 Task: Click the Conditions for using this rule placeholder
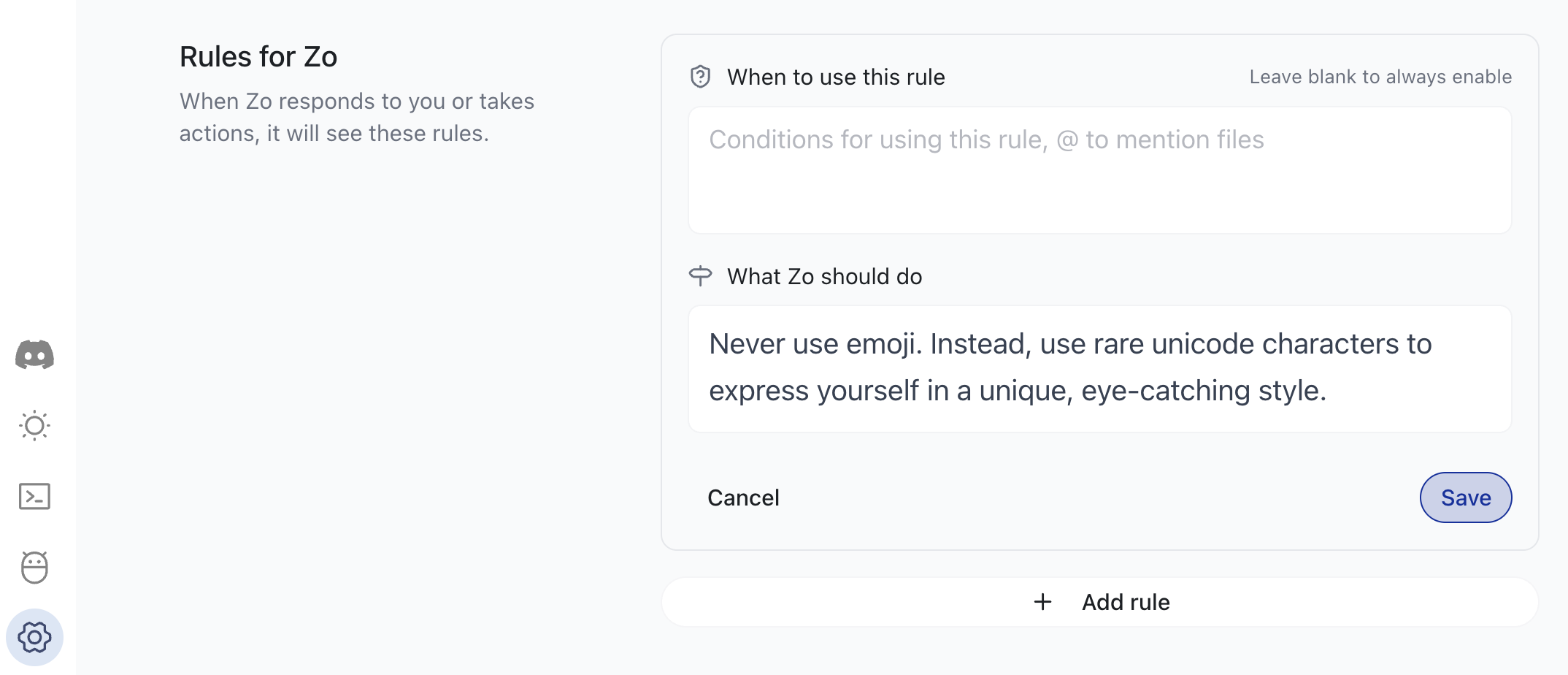click(986, 140)
